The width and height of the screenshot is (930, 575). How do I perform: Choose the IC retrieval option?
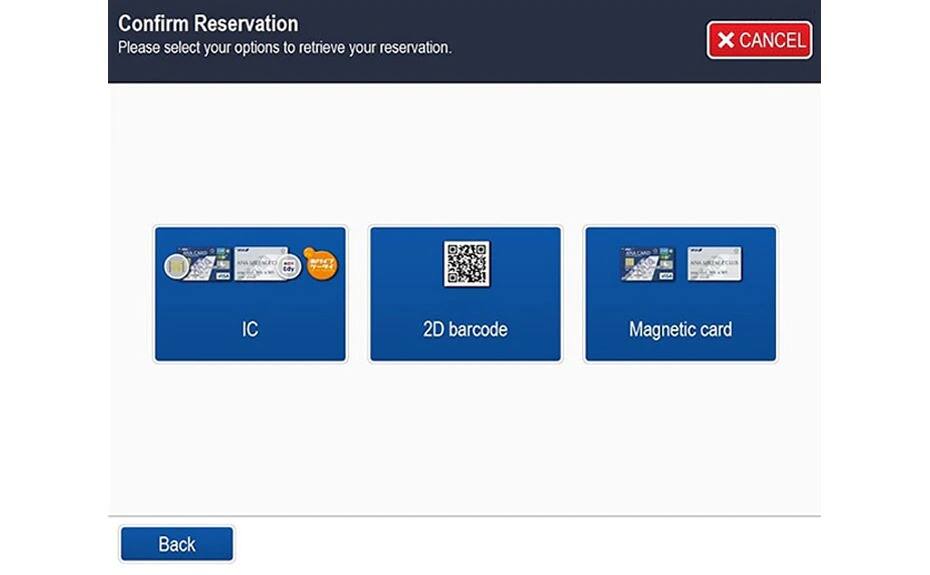pyautogui.click(x=250, y=294)
